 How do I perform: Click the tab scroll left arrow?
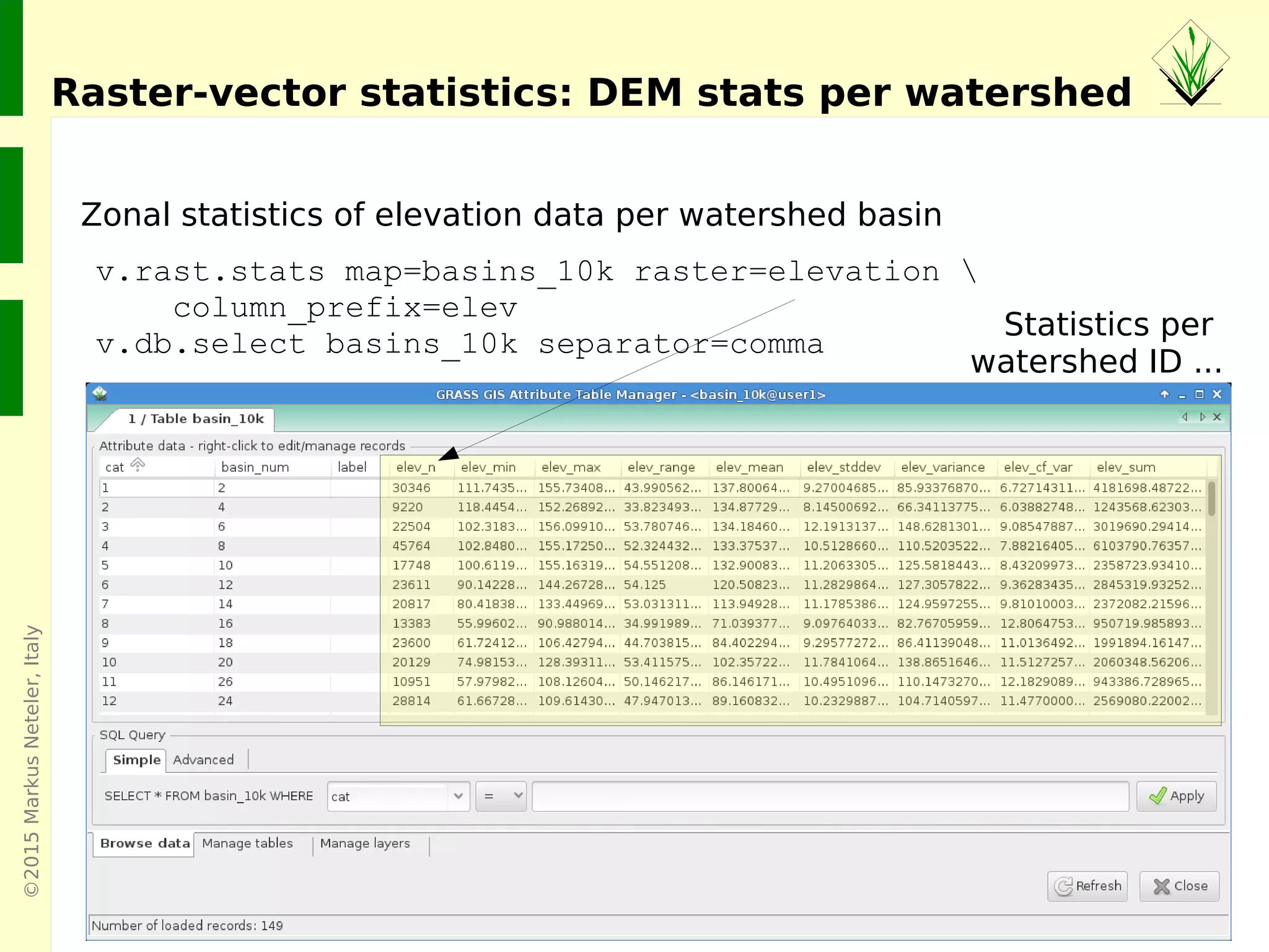[1185, 417]
